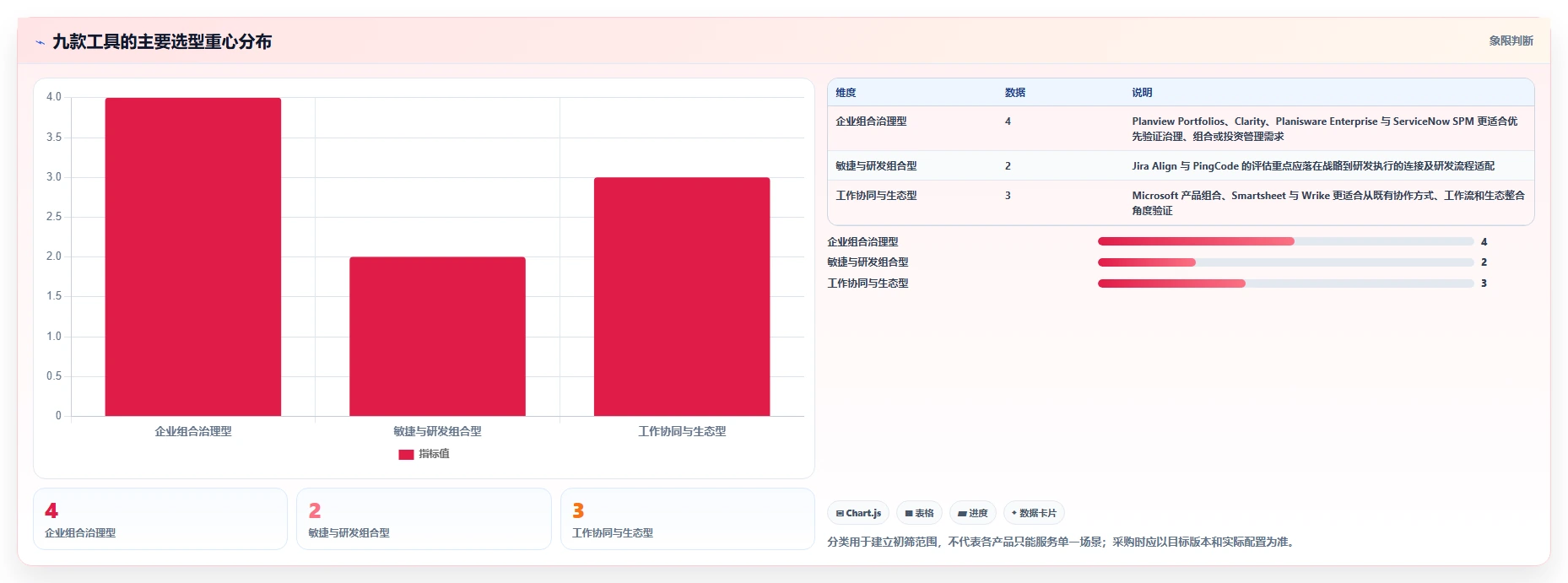Click the 数据 table column header
The height and width of the screenshot is (583, 1568).
point(1014,93)
